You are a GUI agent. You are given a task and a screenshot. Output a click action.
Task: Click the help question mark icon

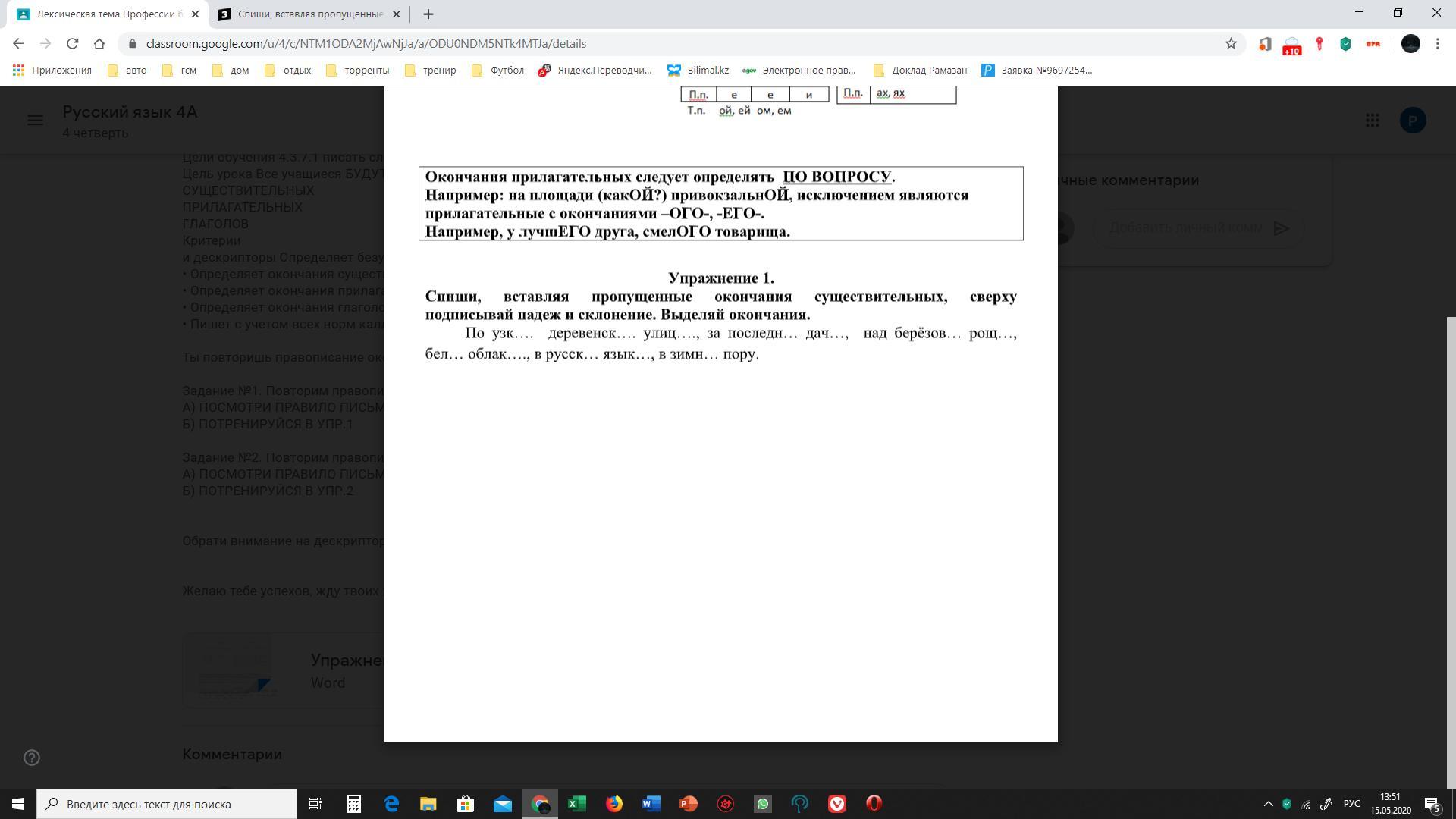[x=32, y=758]
